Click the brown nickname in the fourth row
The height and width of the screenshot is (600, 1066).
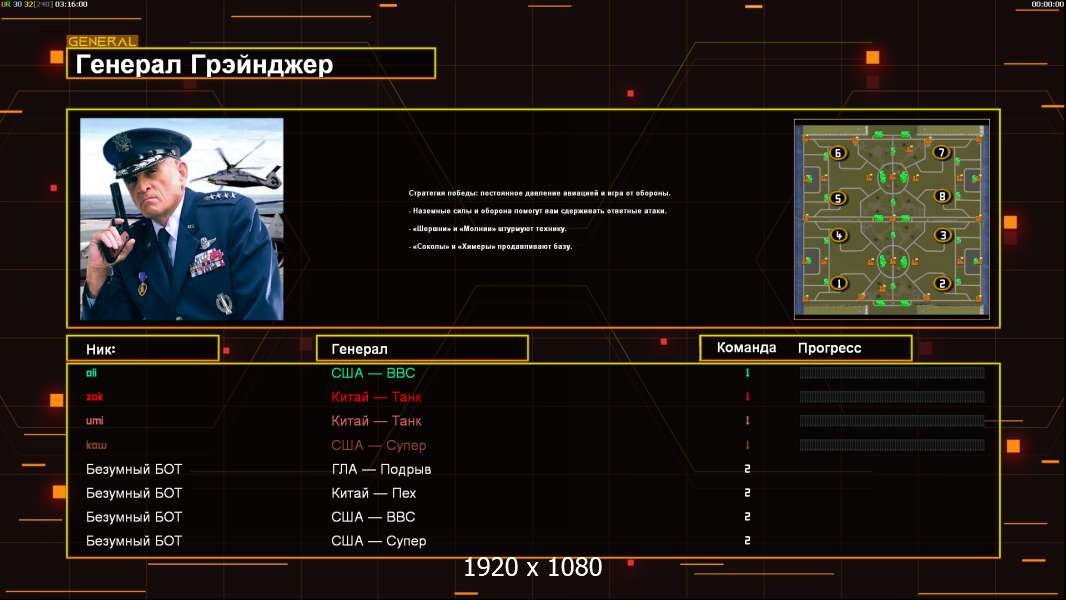[96, 445]
